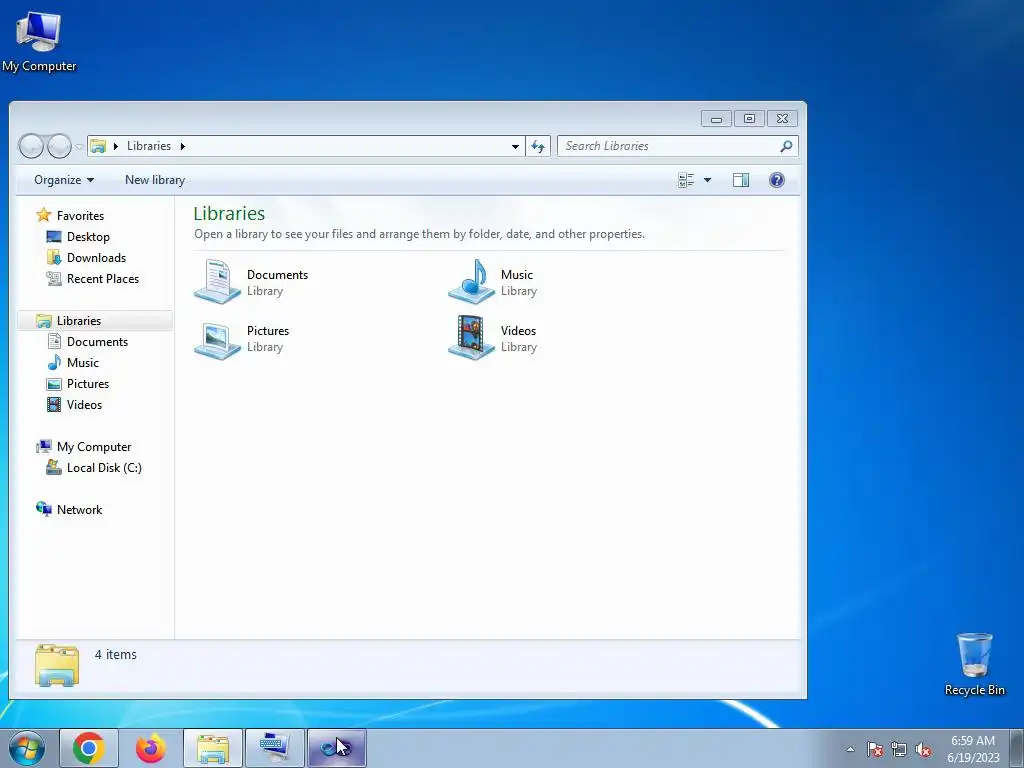This screenshot has height=768, width=1024.
Task: Select the Local Disk (C:) drive icon
Action: 54,468
